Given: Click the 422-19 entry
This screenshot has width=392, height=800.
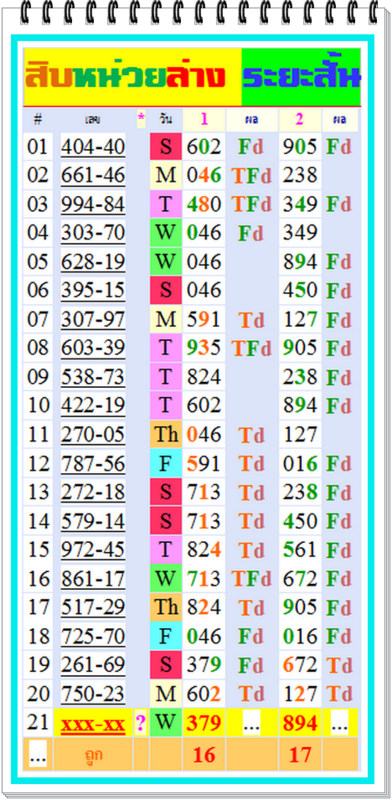Looking at the screenshot, I should point(93,406).
